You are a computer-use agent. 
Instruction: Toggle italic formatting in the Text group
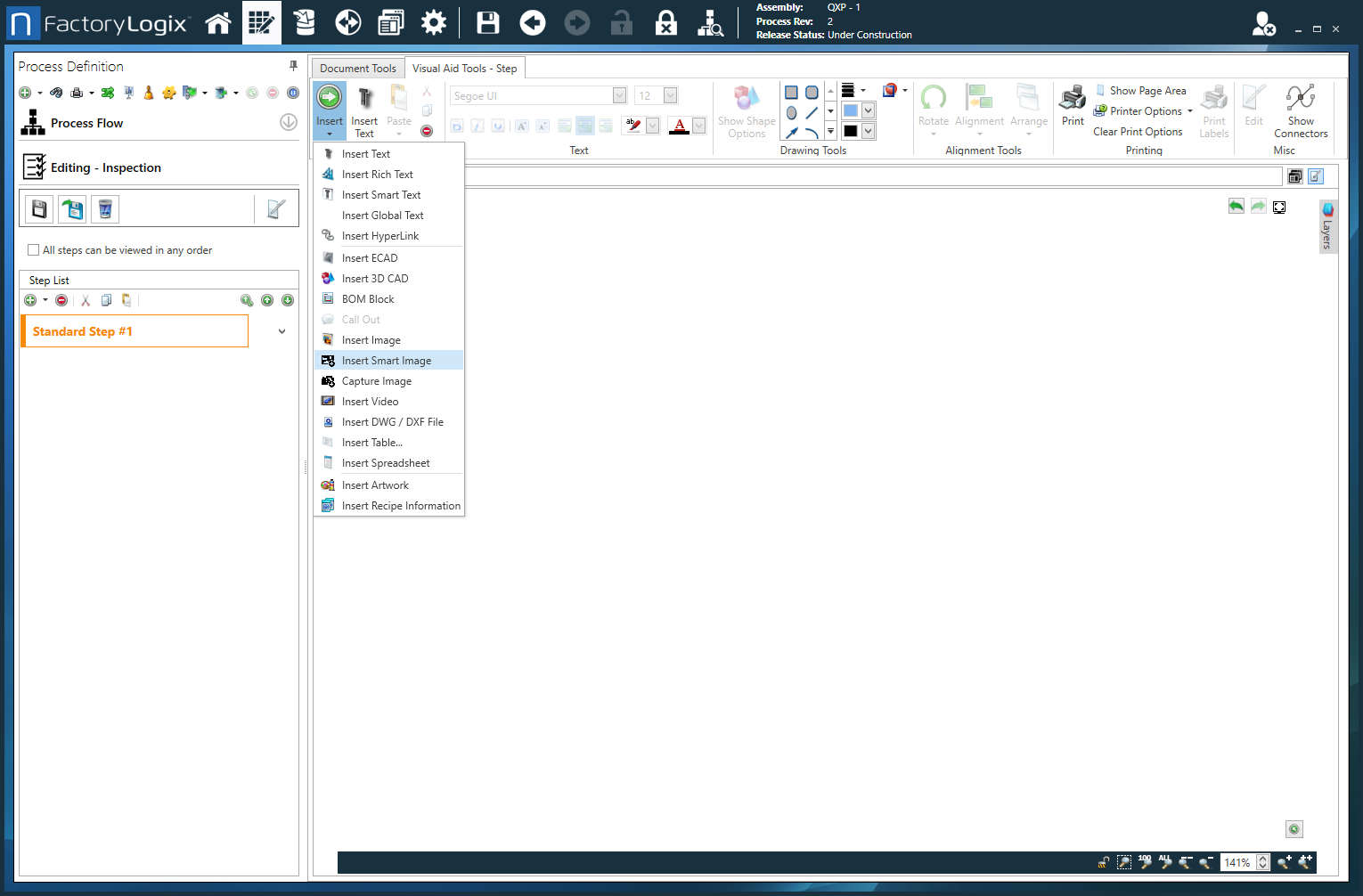point(478,126)
